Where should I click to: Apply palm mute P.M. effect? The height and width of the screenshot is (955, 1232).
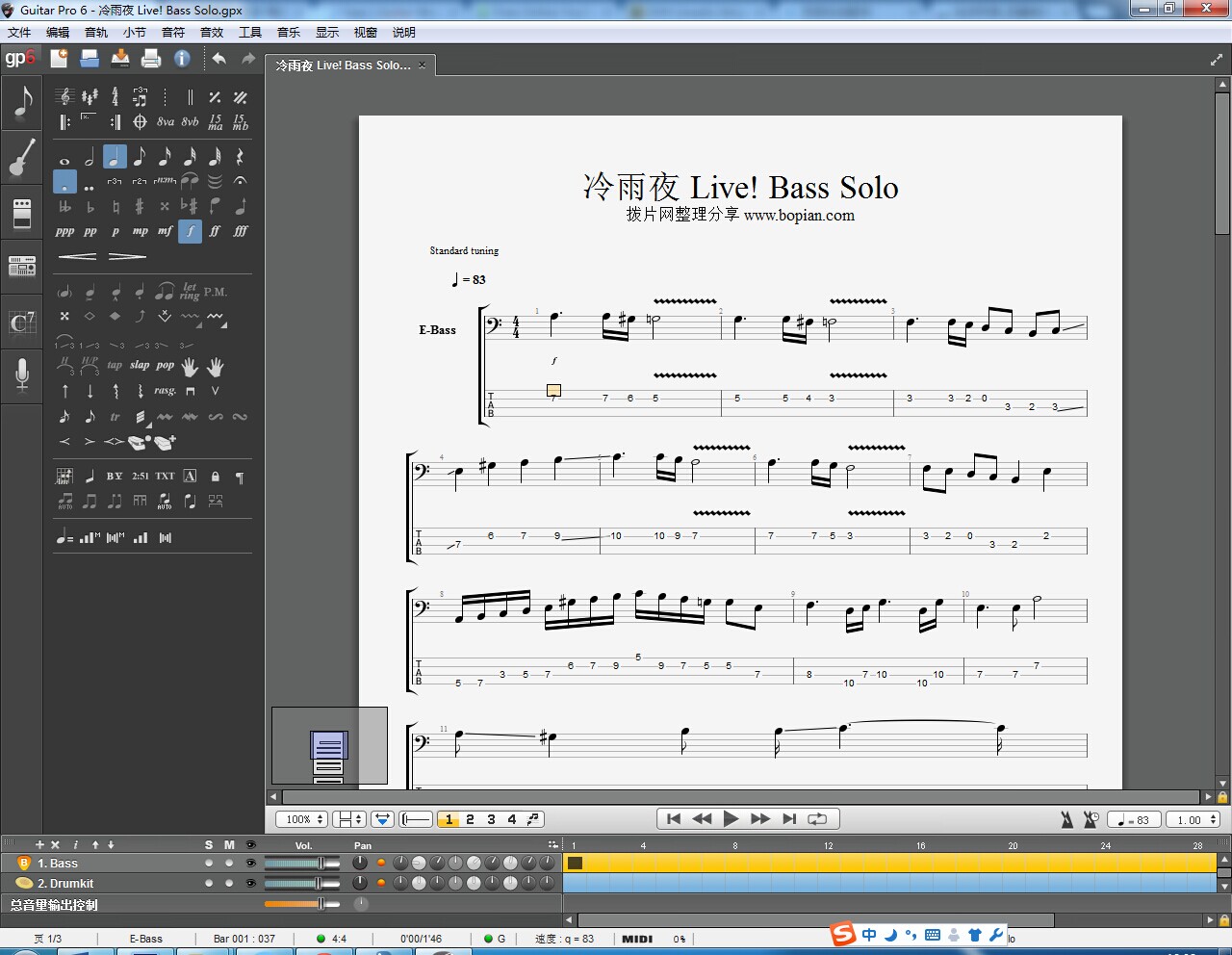tap(215, 291)
